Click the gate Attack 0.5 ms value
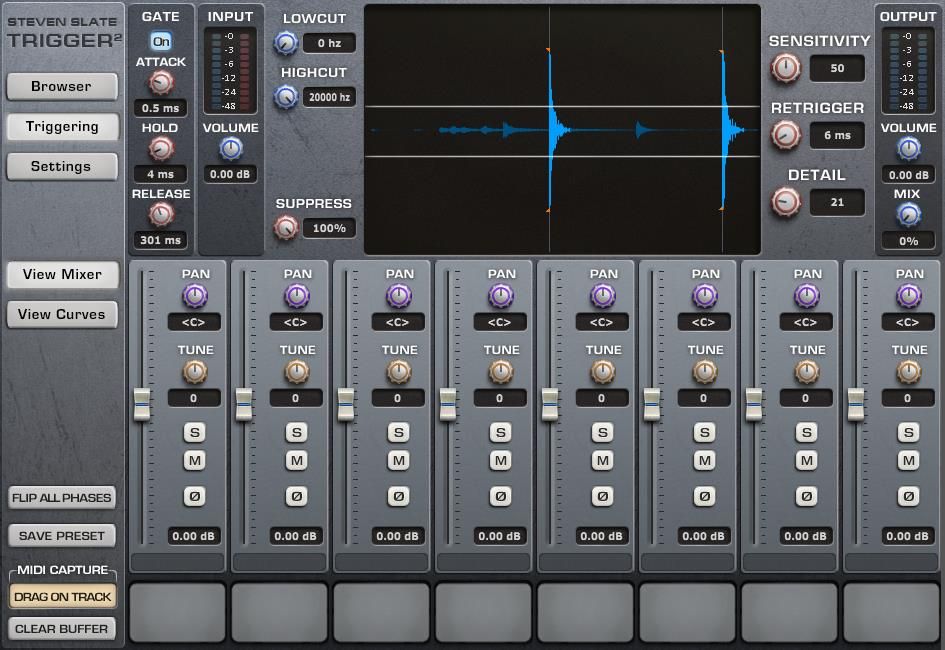This screenshot has width=945, height=650. click(x=160, y=108)
